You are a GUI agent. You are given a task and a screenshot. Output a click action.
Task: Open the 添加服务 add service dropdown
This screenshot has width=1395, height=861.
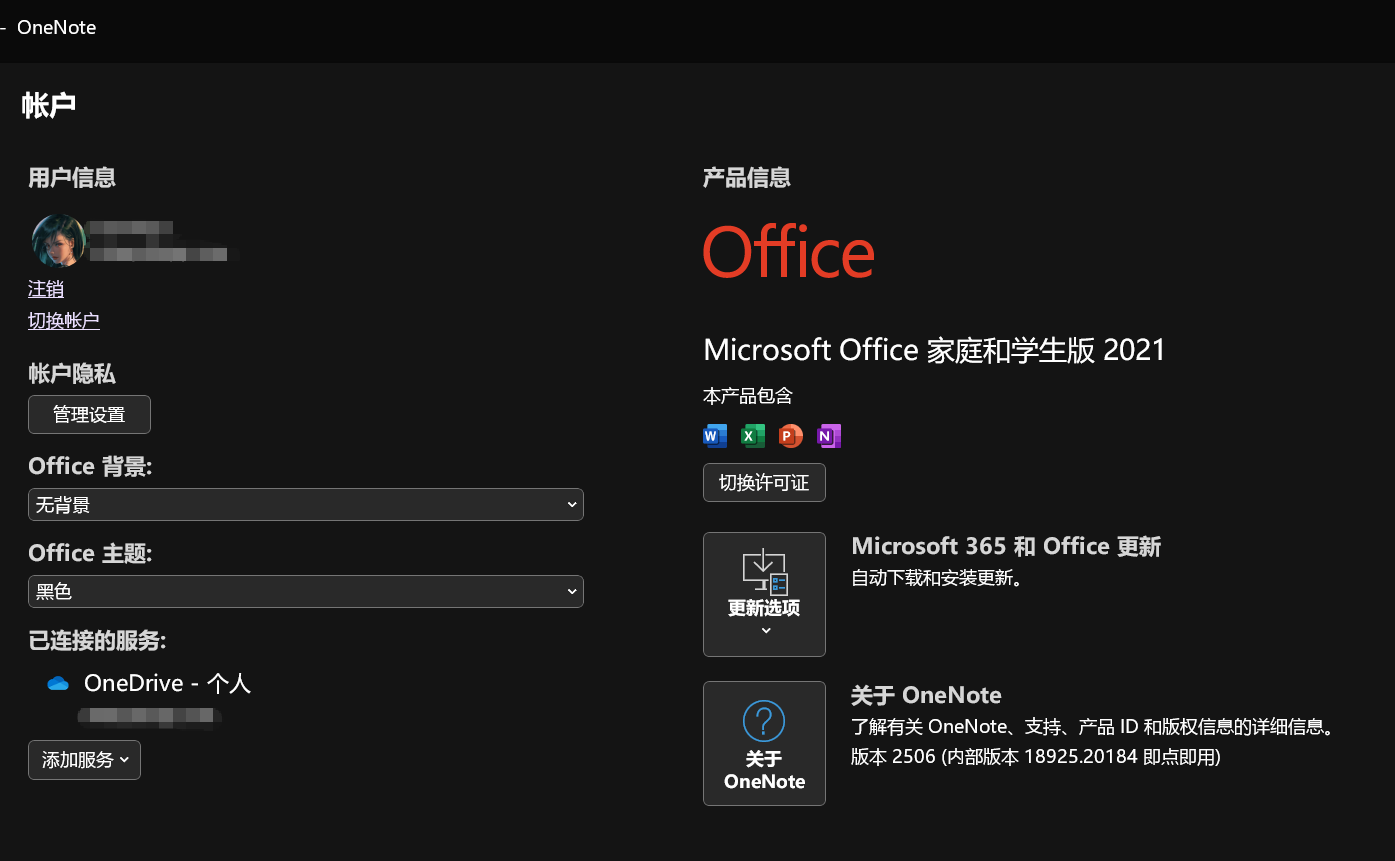click(84, 760)
